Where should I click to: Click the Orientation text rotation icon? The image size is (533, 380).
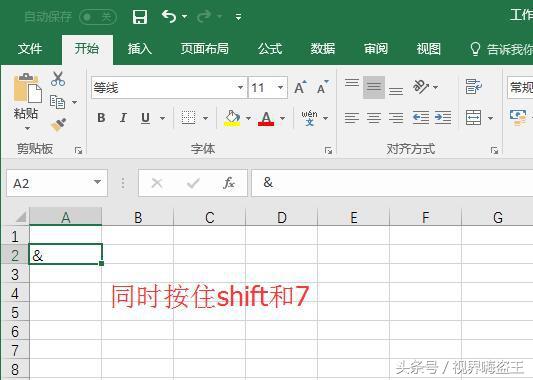(420, 87)
